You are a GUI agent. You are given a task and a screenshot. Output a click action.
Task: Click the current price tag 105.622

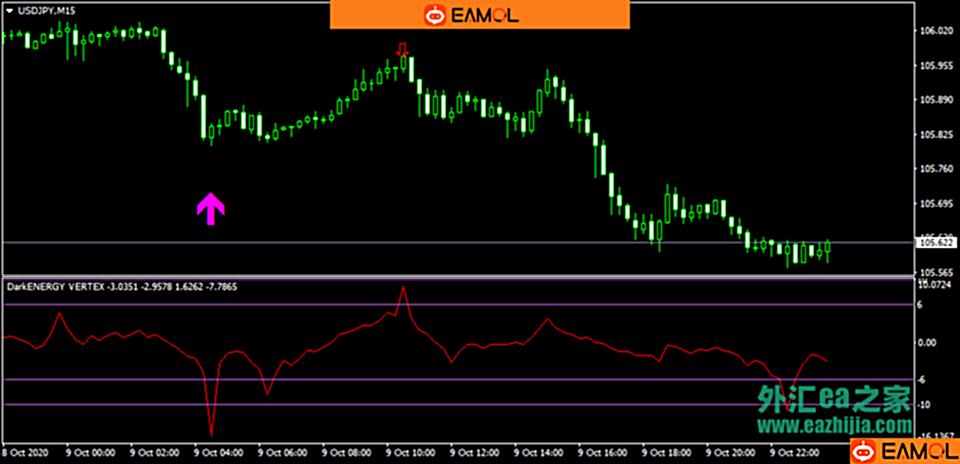pos(934,243)
